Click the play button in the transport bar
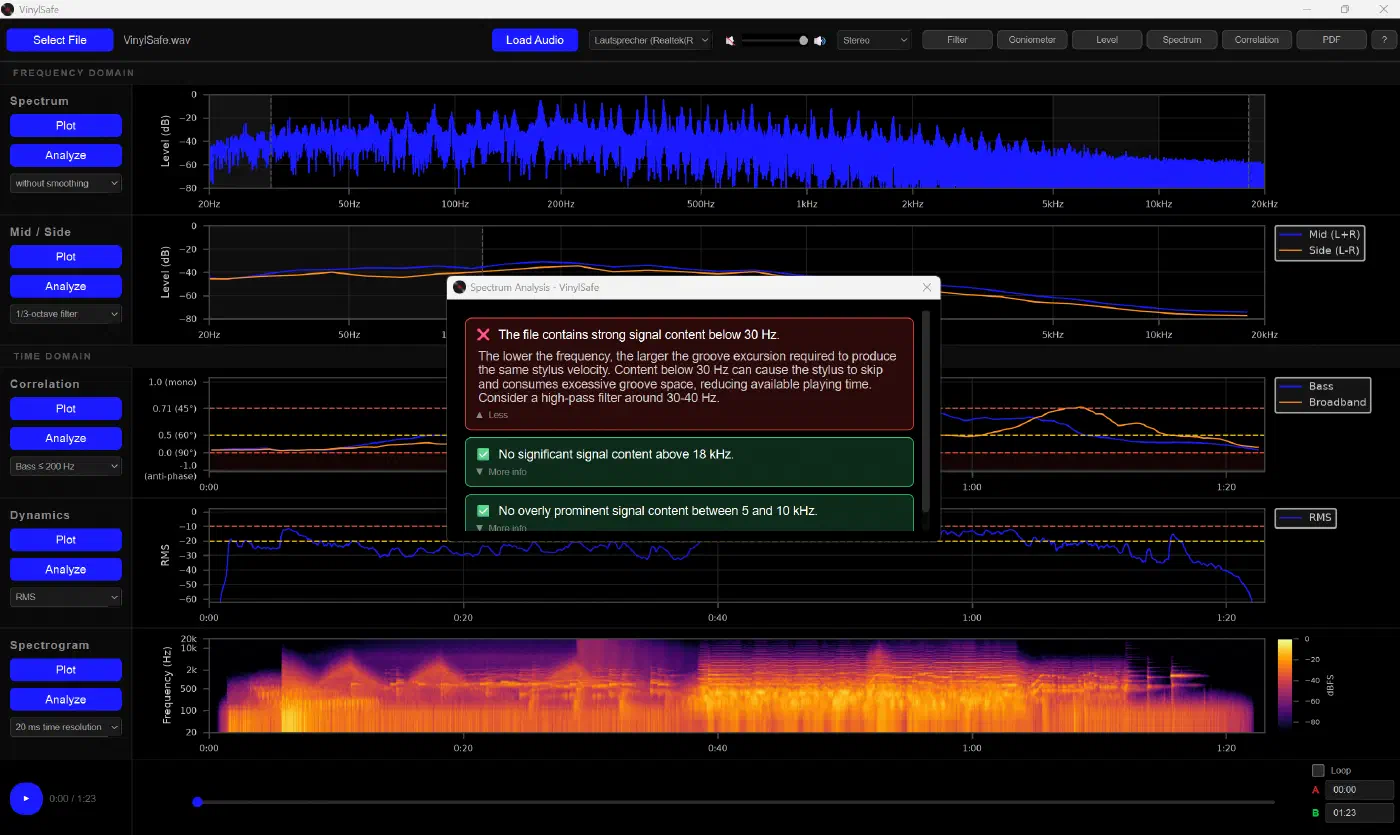The width and height of the screenshot is (1400, 835). [26, 798]
